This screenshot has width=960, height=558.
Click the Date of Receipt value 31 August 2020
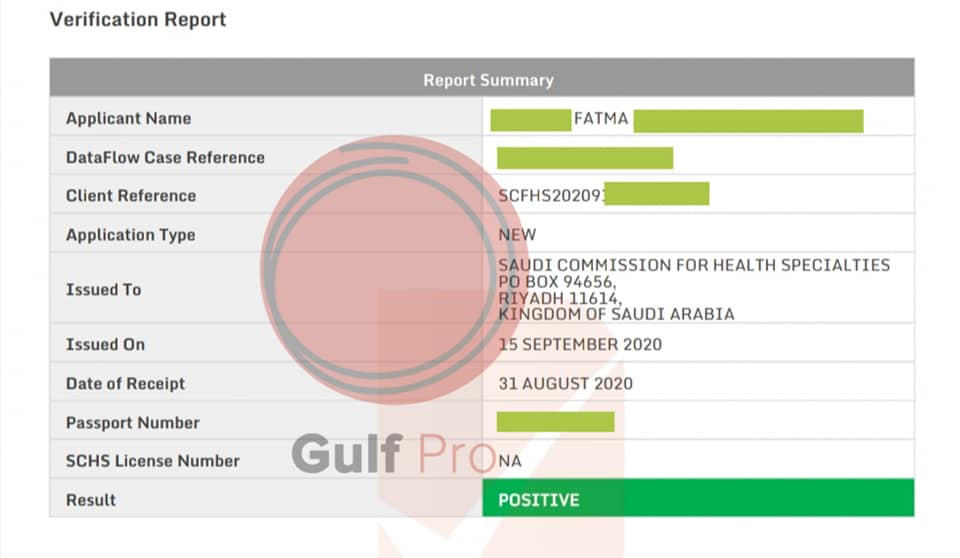[565, 383]
